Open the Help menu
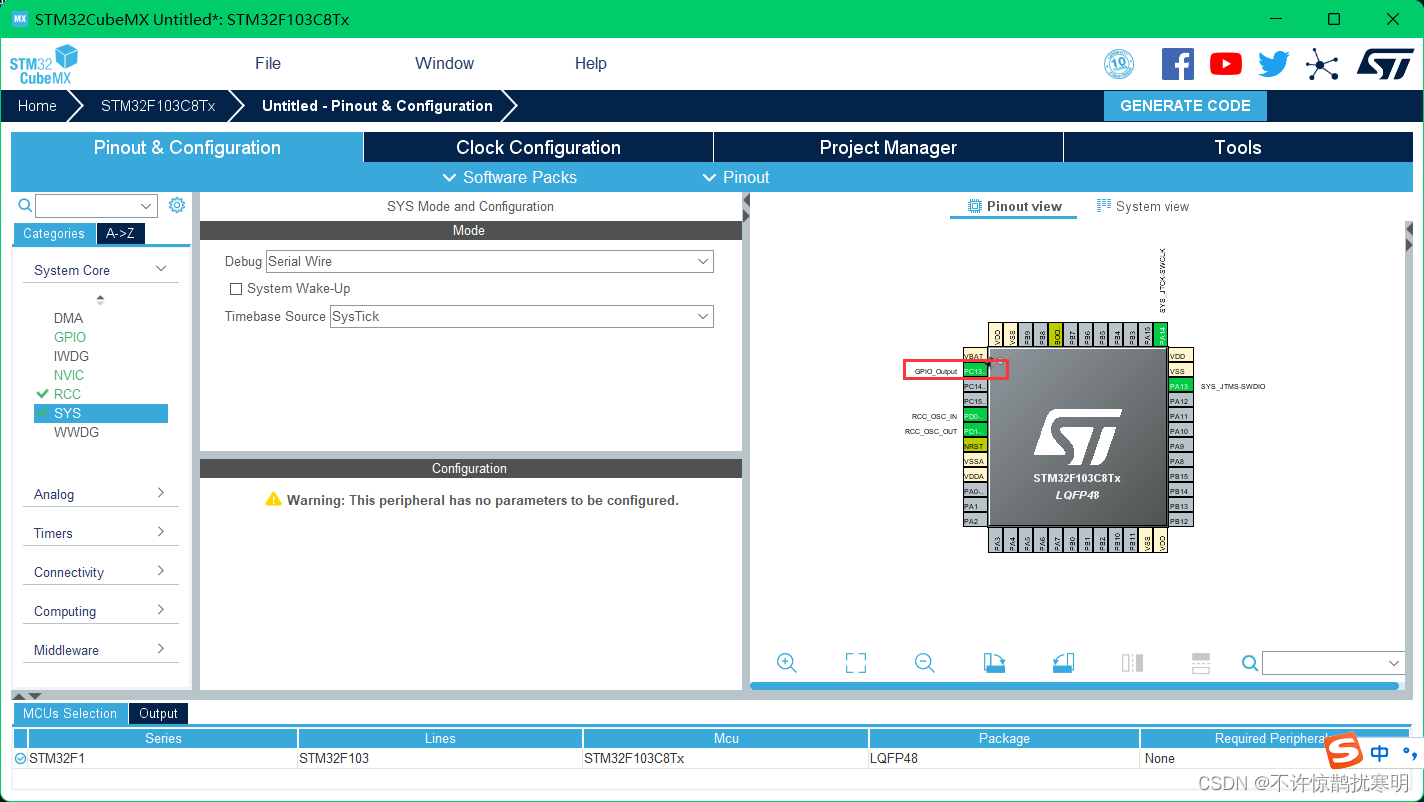 590,63
